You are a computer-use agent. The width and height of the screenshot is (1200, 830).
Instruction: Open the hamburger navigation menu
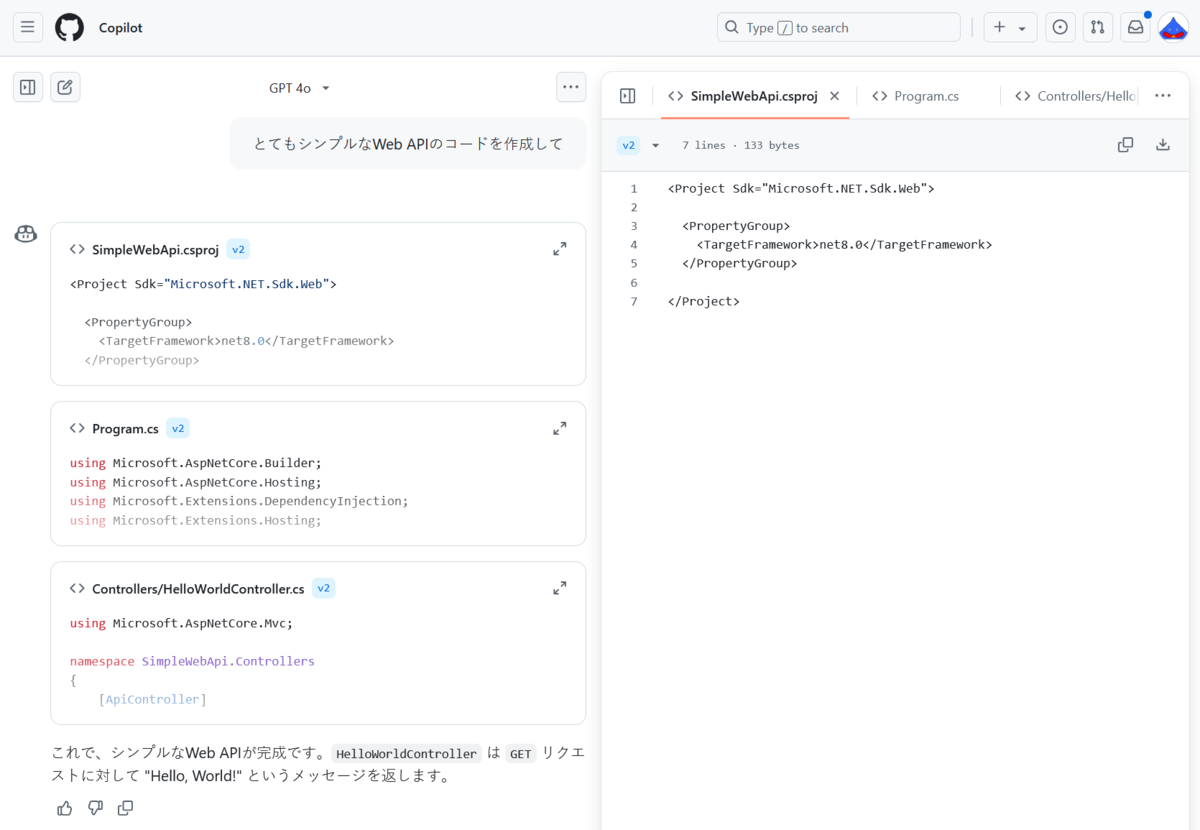(28, 27)
